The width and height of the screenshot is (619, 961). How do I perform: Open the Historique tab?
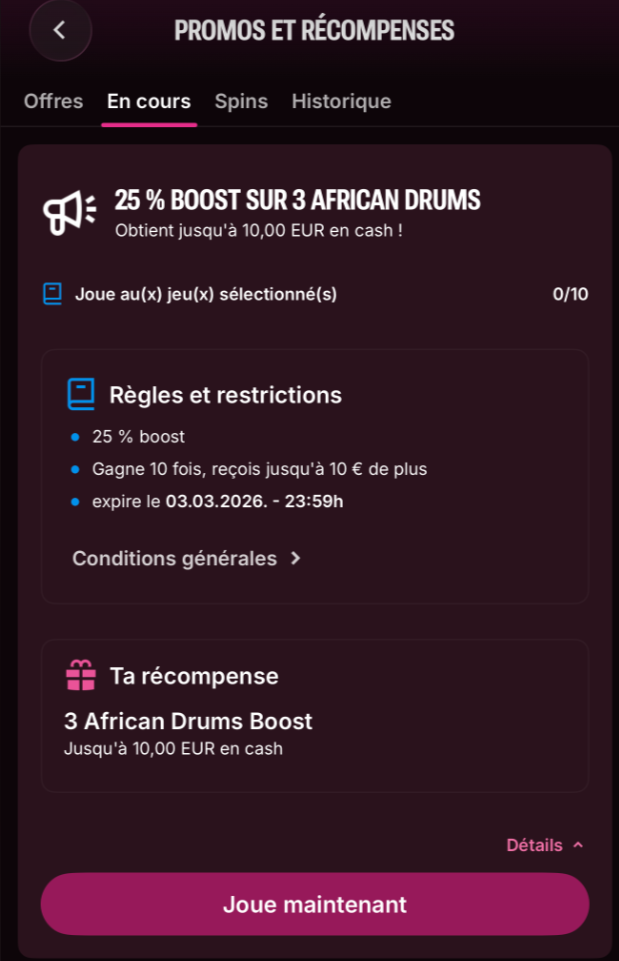click(341, 101)
